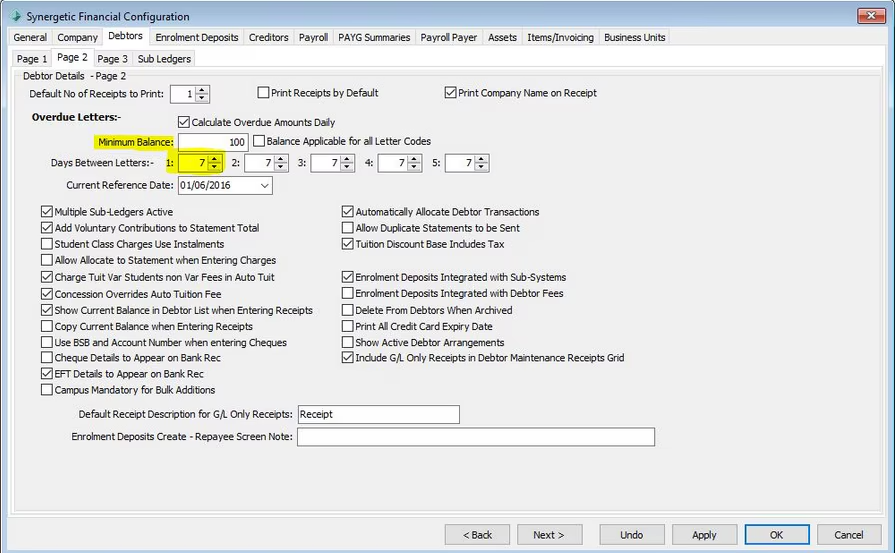Decrease Days Between Letters value 5
The image size is (895, 553).
pyautogui.click(x=481, y=167)
